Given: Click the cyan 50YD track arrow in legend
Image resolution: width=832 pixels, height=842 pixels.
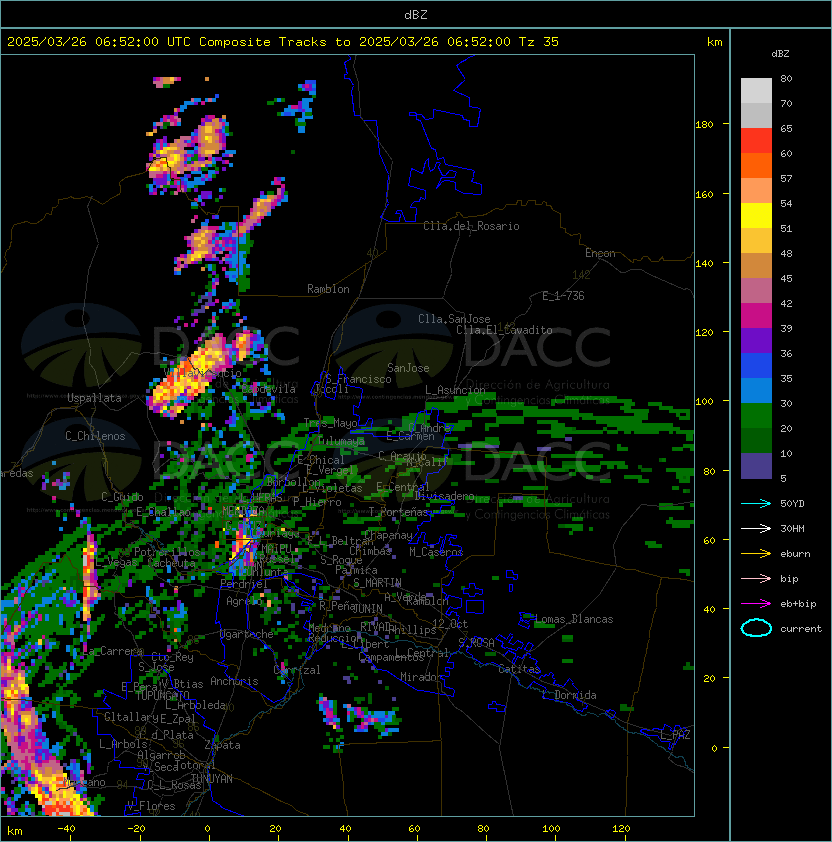Looking at the screenshot, I should (x=756, y=503).
